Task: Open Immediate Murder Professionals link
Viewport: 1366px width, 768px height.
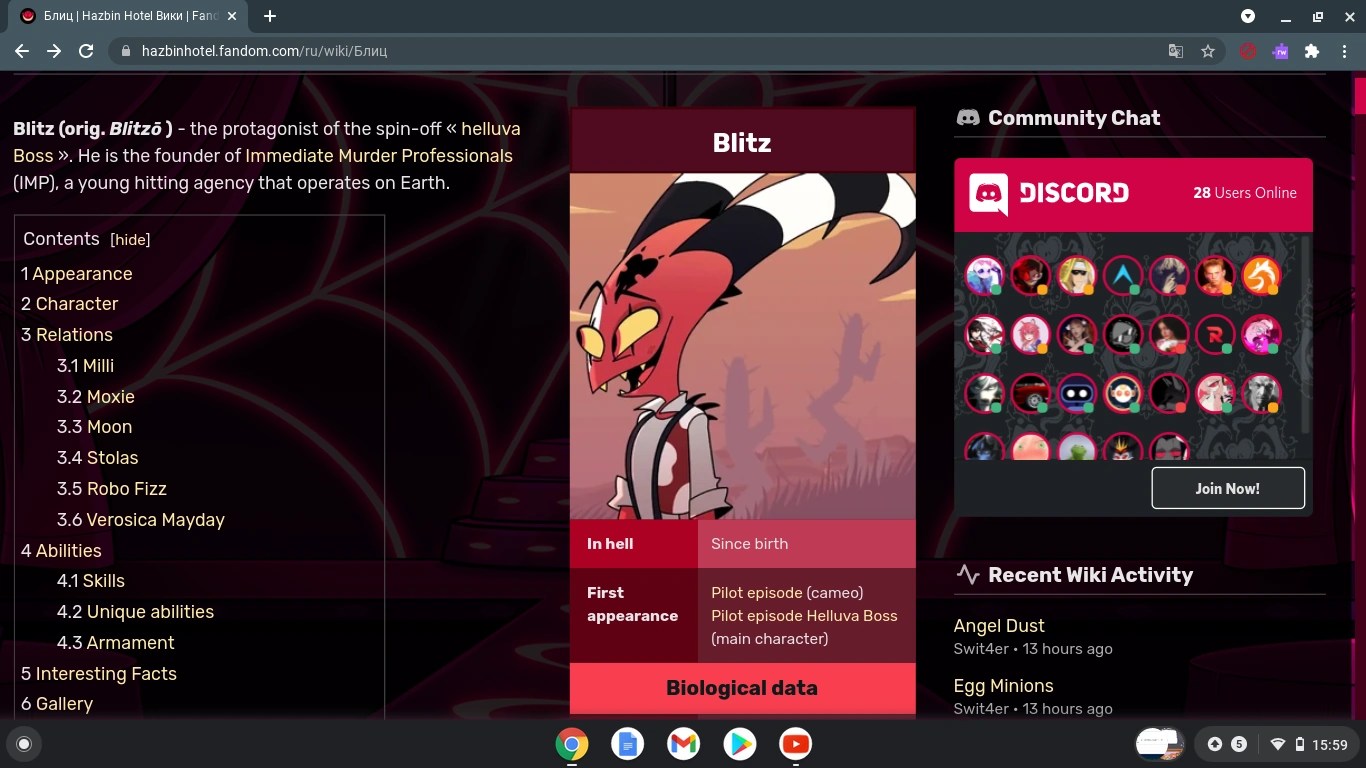Action: pyautogui.click(x=379, y=156)
